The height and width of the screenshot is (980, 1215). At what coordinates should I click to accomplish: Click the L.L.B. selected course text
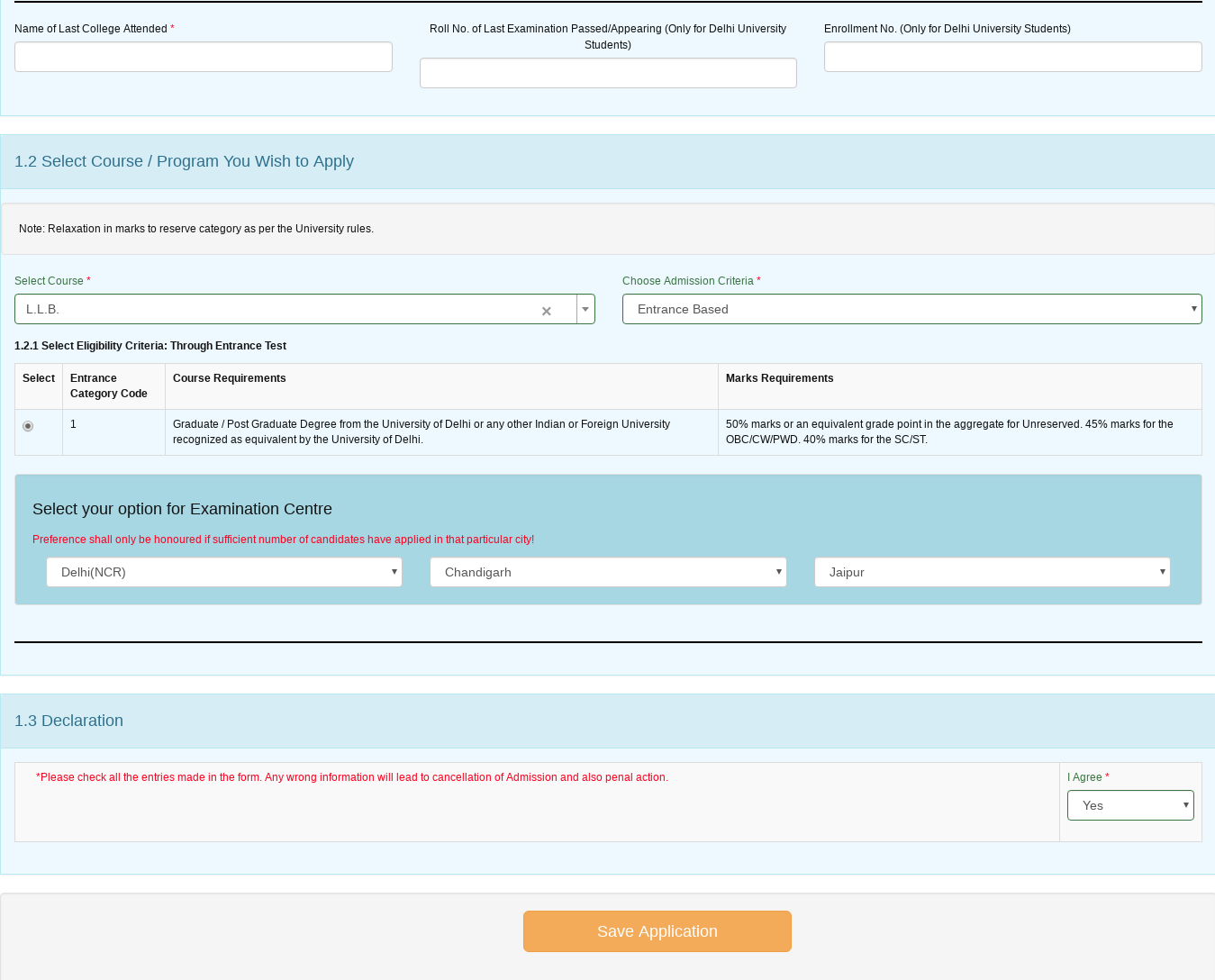[43, 309]
